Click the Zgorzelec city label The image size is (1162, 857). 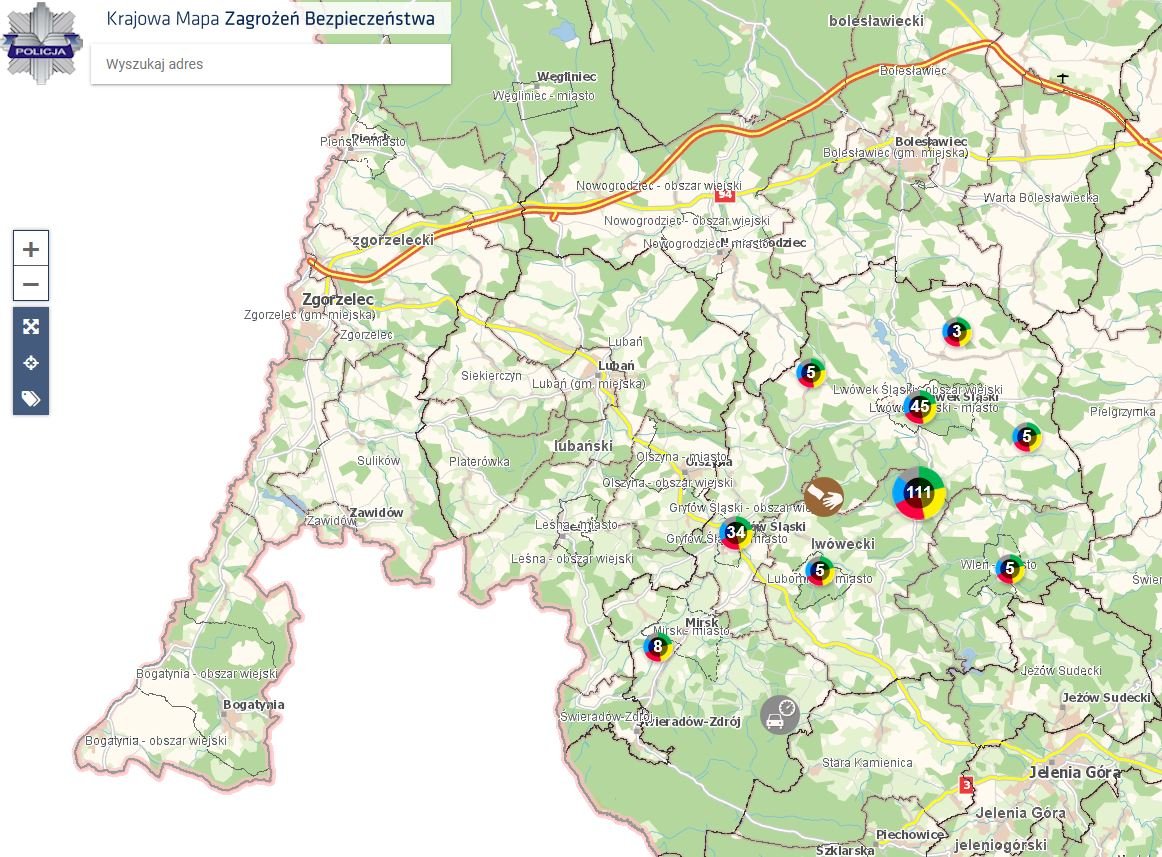point(338,299)
